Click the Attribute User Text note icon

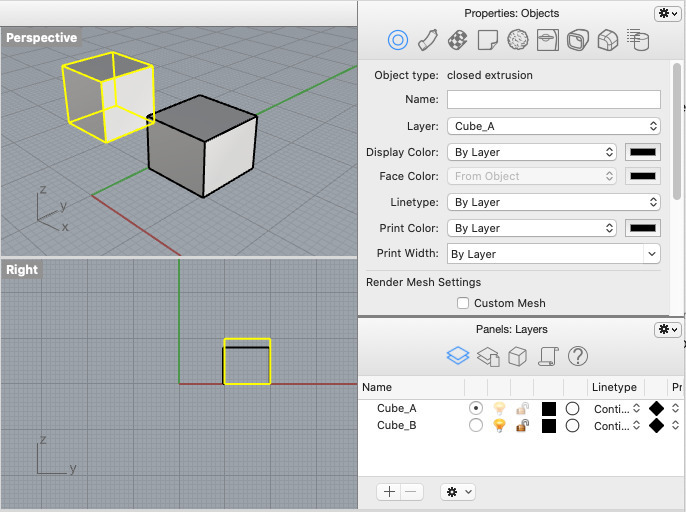[488, 40]
